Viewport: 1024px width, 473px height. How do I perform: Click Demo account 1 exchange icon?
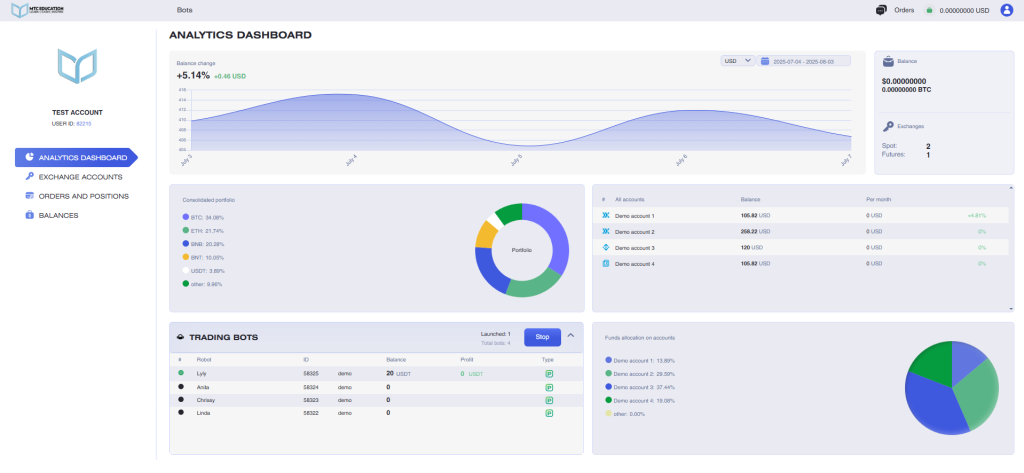[605, 215]
